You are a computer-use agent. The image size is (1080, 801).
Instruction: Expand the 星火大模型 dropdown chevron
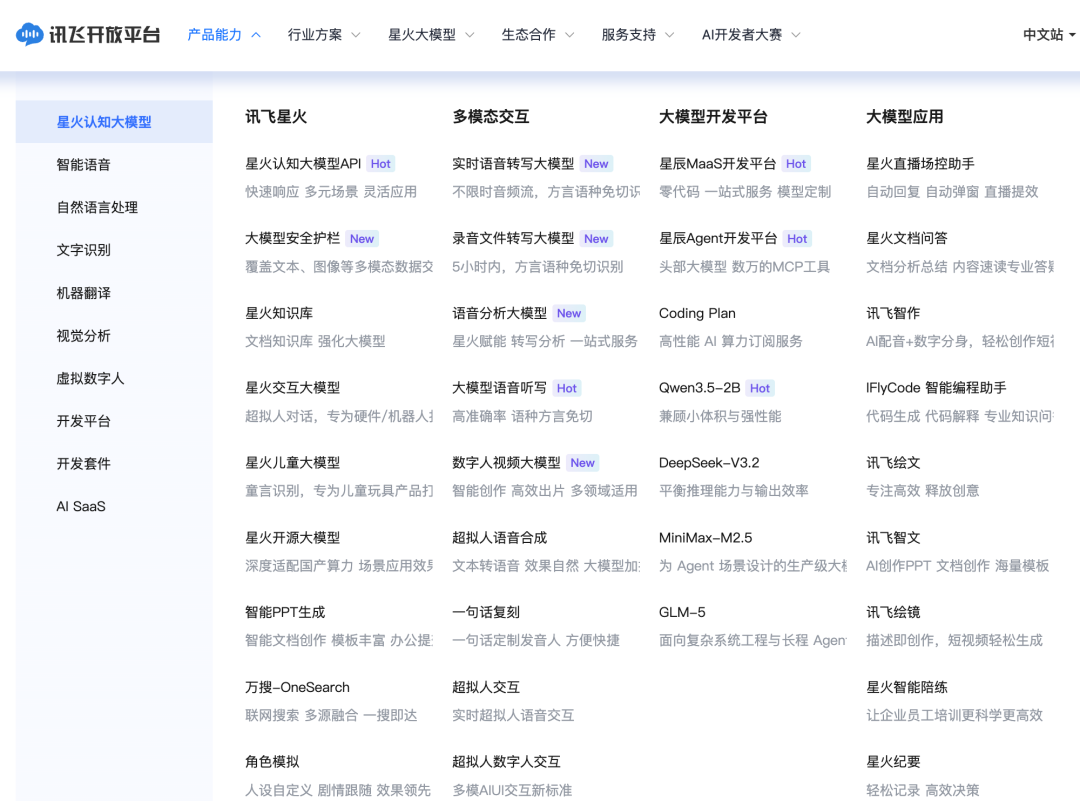(470, 35)
